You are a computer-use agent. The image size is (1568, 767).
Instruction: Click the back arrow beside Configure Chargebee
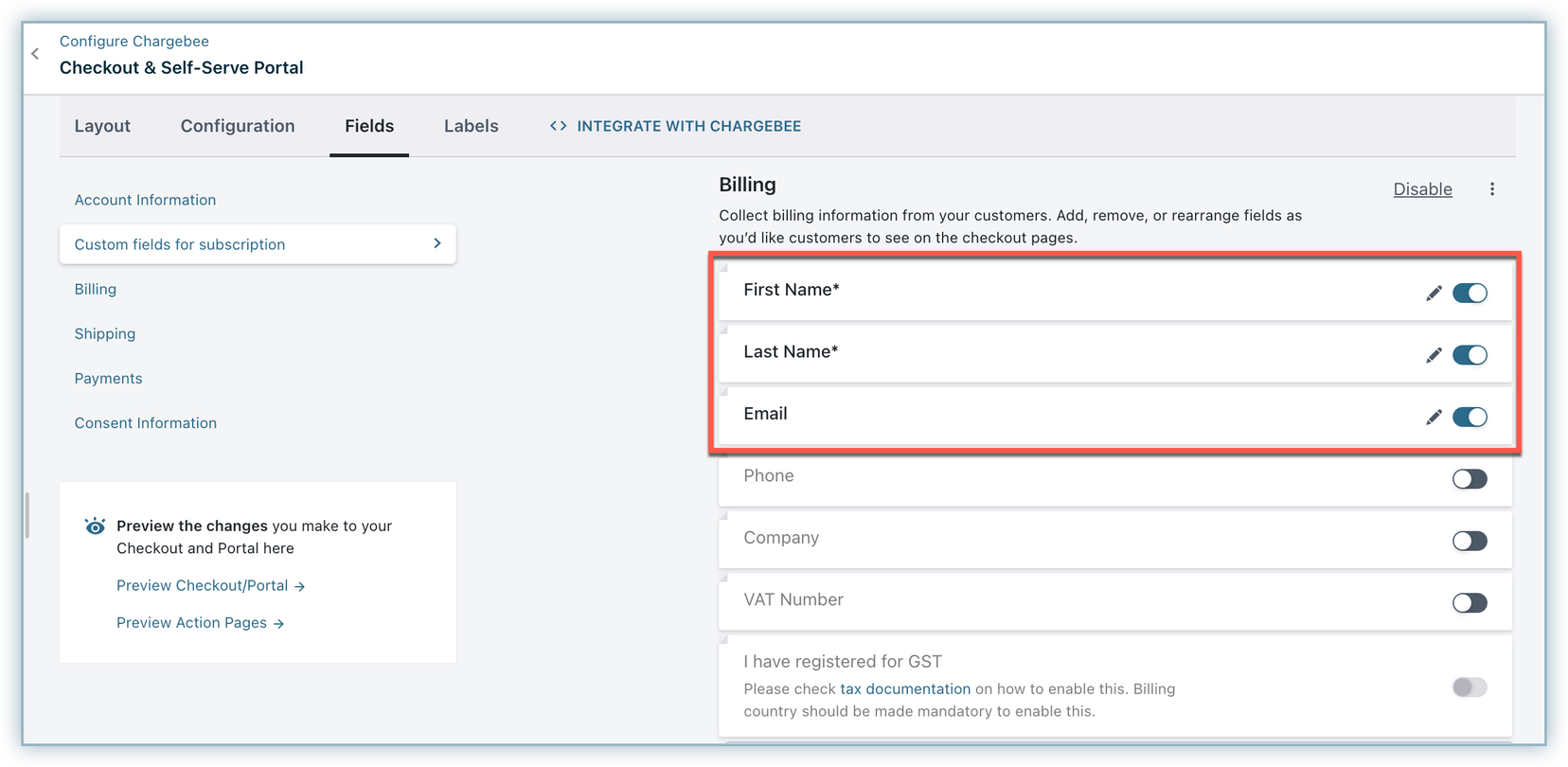pyautogui.click(x=35, y=54)
